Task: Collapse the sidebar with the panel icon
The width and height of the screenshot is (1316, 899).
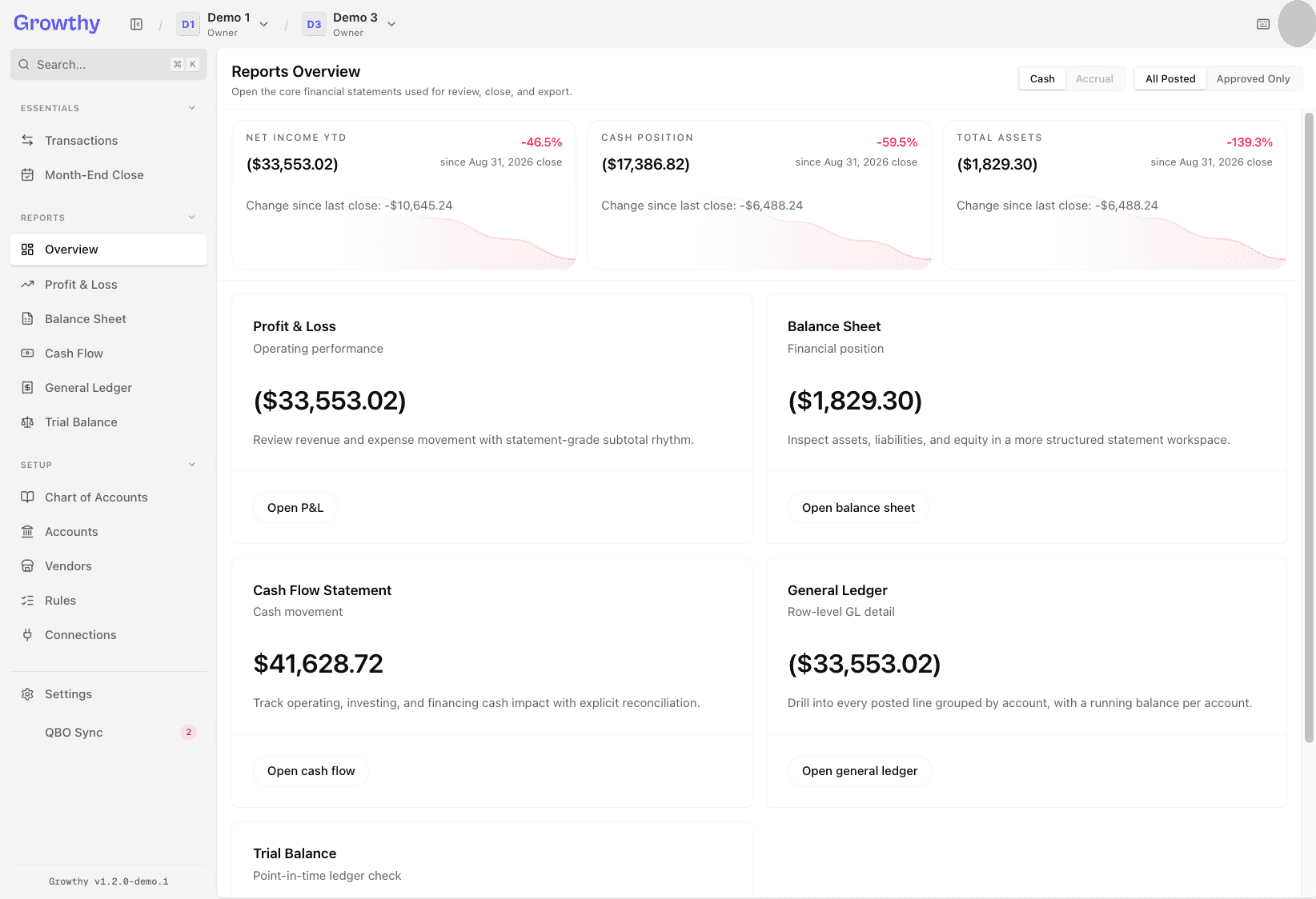Action: pyautogui.click(x=137, y=24)
